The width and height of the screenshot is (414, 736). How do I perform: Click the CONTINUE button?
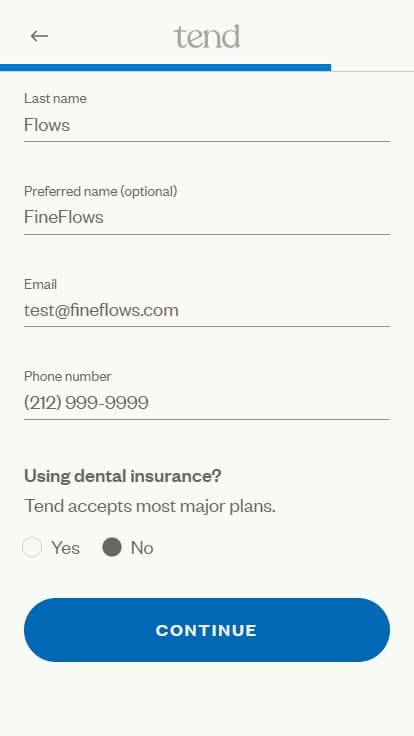coord(207,630)
